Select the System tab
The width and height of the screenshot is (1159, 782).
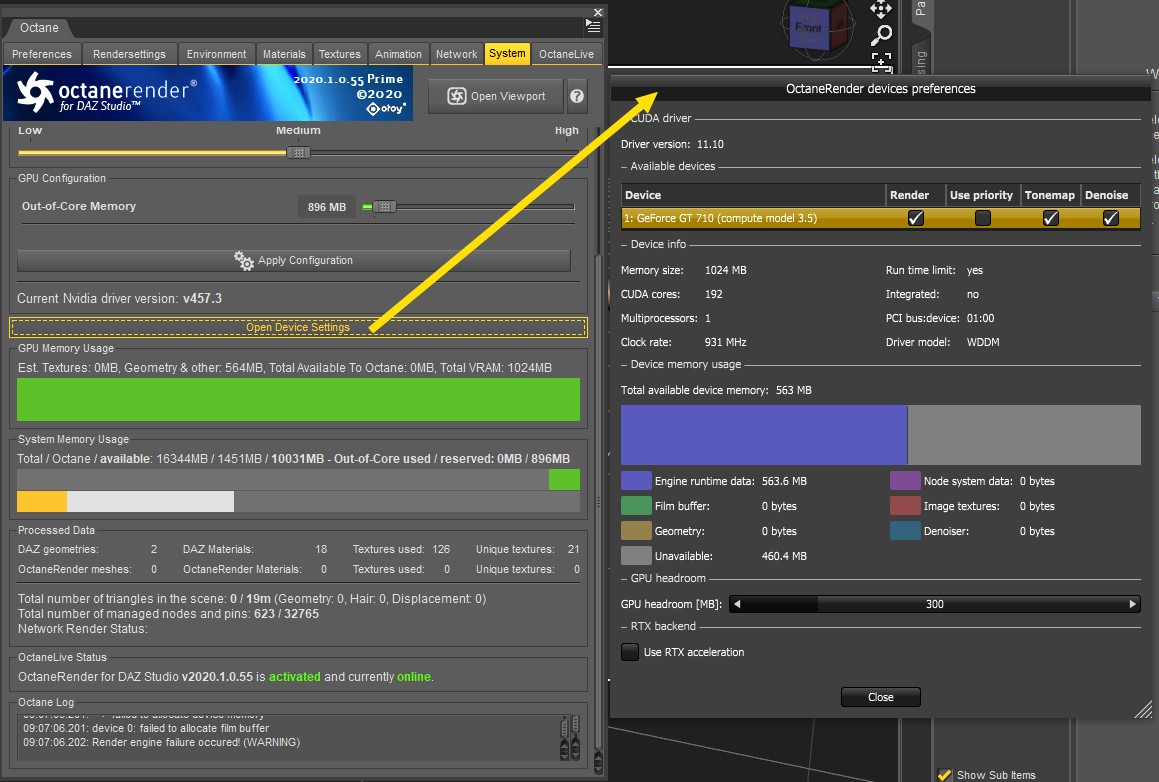507,53
